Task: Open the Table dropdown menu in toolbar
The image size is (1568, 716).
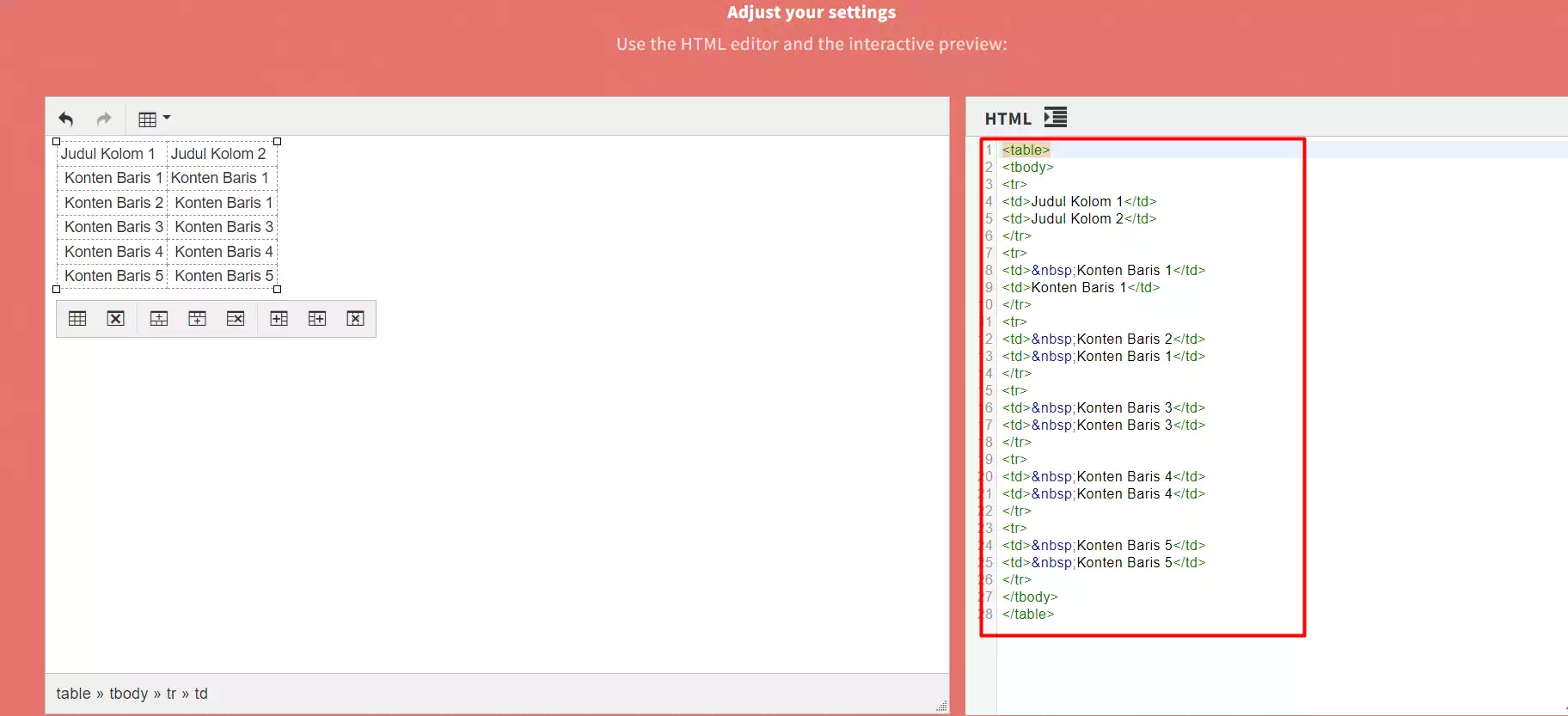Action: pos(155,119)
